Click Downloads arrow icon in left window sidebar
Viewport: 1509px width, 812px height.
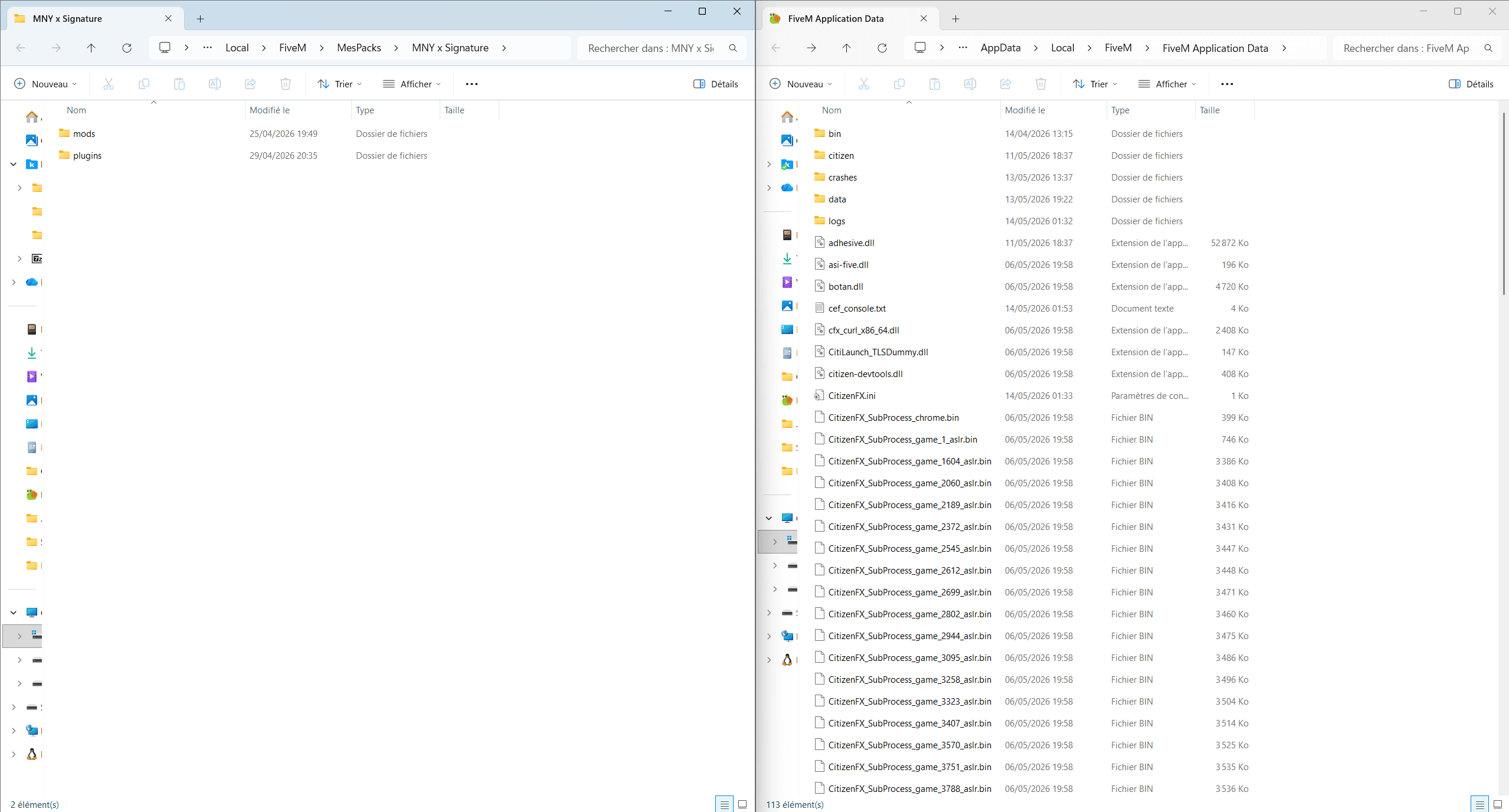coord(32,353)
